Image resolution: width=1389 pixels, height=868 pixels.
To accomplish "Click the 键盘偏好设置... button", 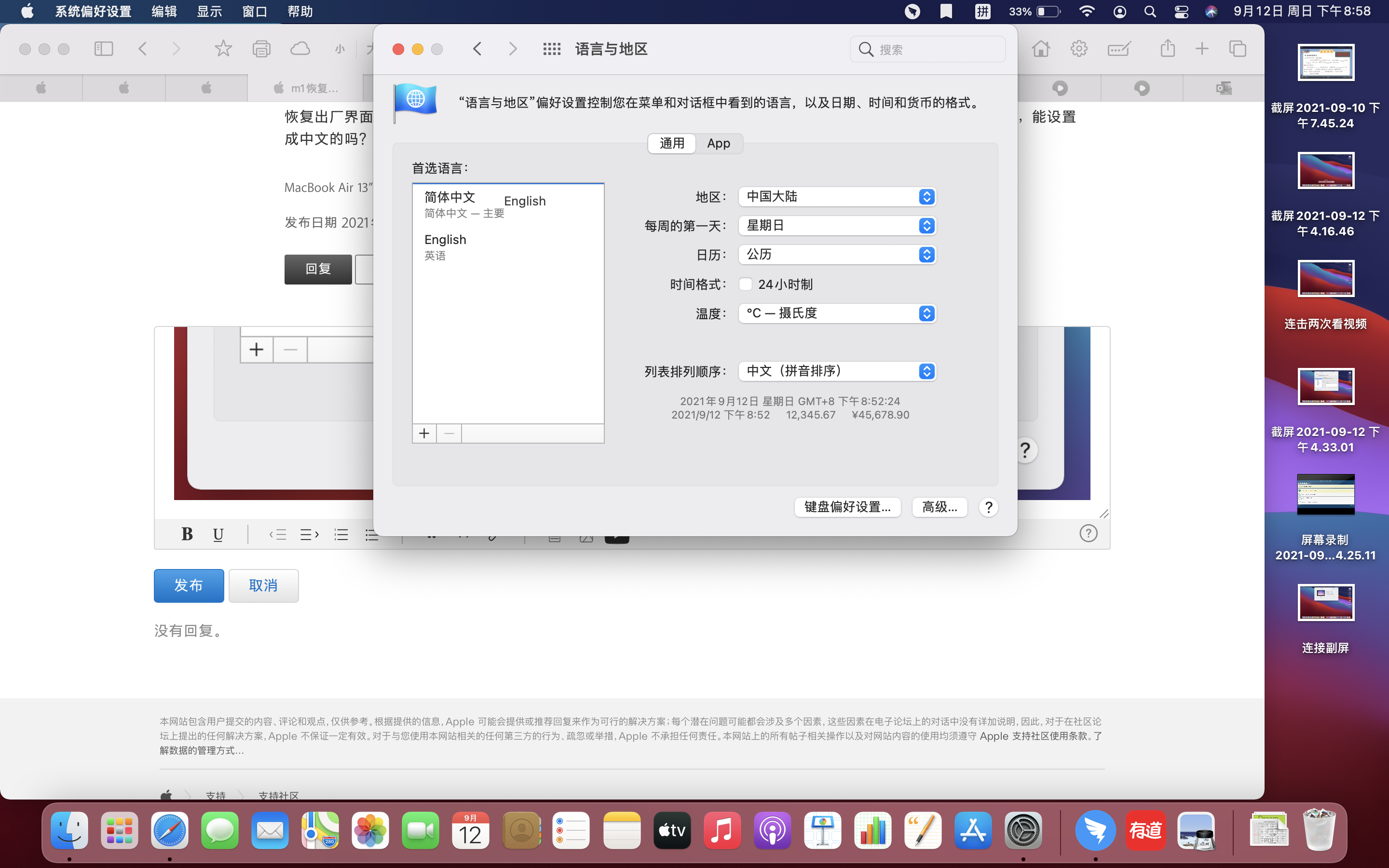I will [x=847, y=507].
